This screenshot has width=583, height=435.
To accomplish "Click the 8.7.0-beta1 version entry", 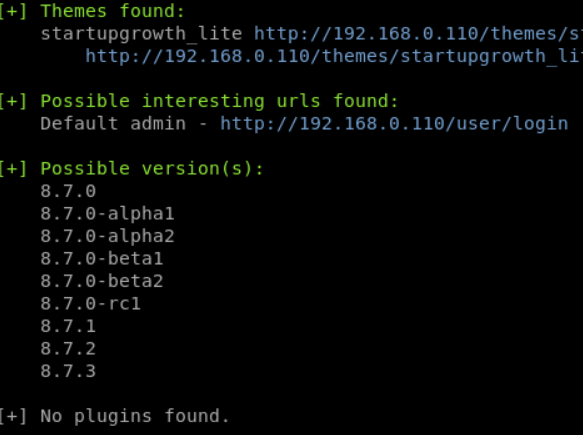I will [102, 259].
